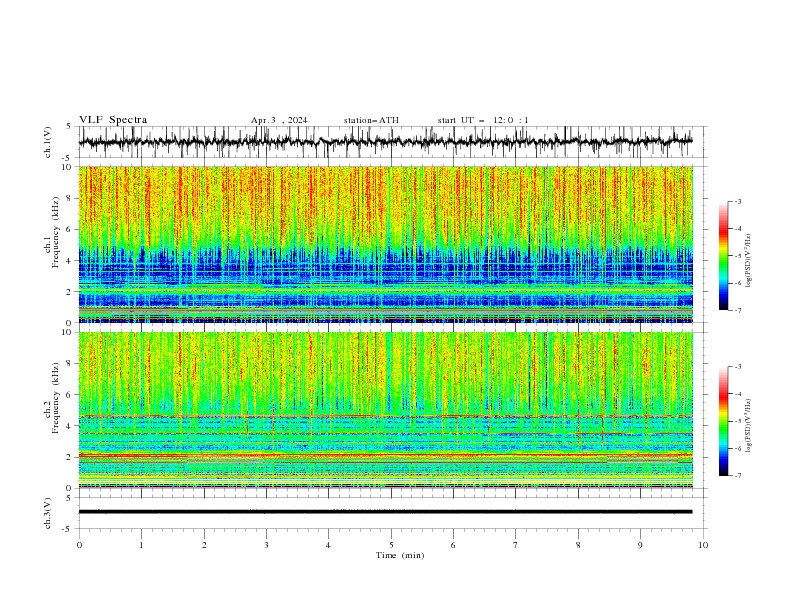This screenshot has width=792, height=612.
Task: Click the log(PSD) label beside ch.2 color bar
Action: click(749, 426)
